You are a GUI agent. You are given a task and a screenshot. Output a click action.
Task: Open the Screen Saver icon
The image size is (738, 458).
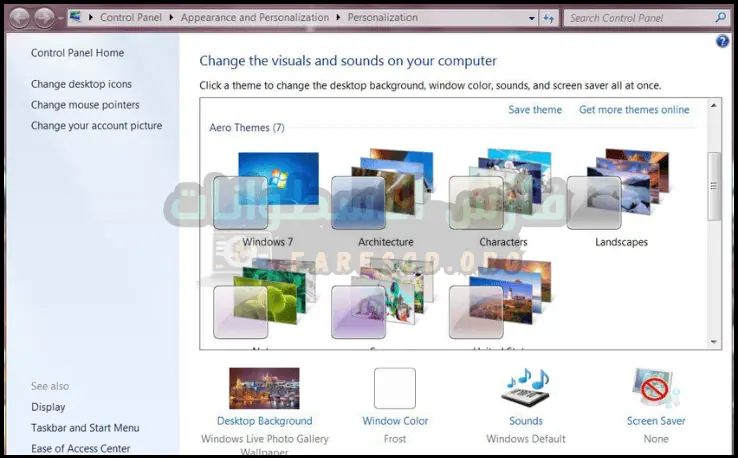tap(656, 388)
